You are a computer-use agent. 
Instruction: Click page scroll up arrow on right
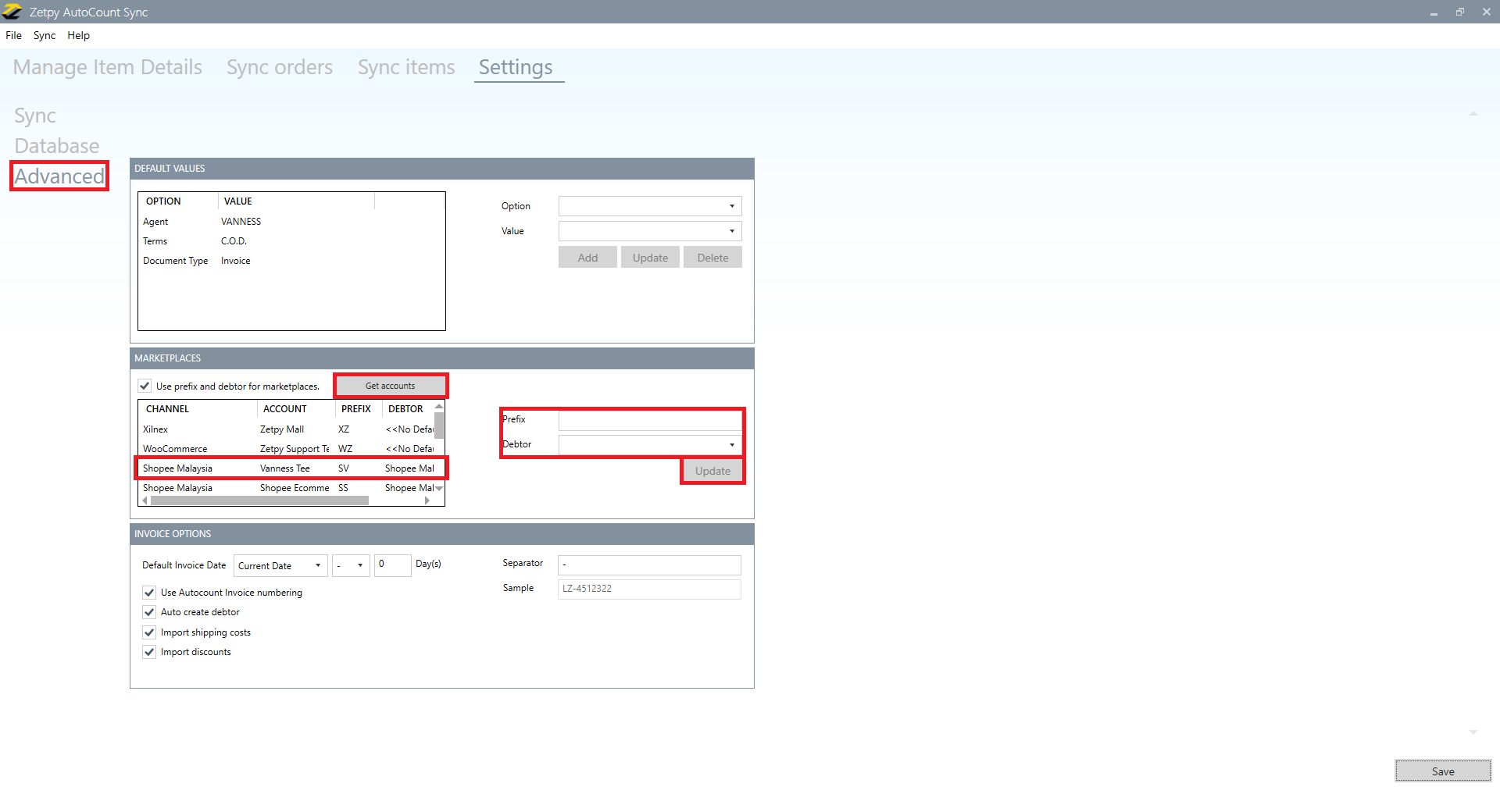click(1473, 114)
